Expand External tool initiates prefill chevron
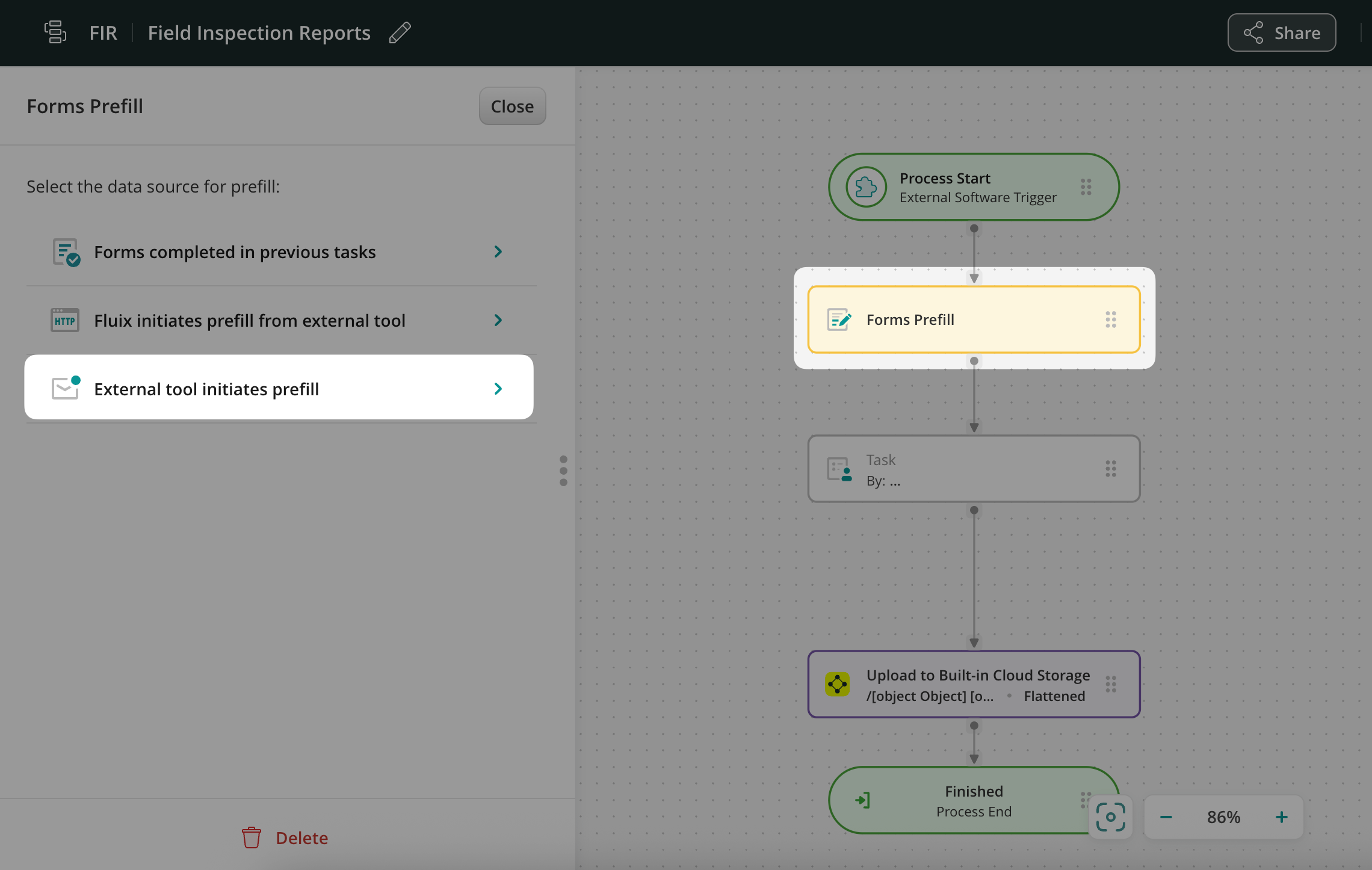1372x870 pixels. tap(498, 389)
